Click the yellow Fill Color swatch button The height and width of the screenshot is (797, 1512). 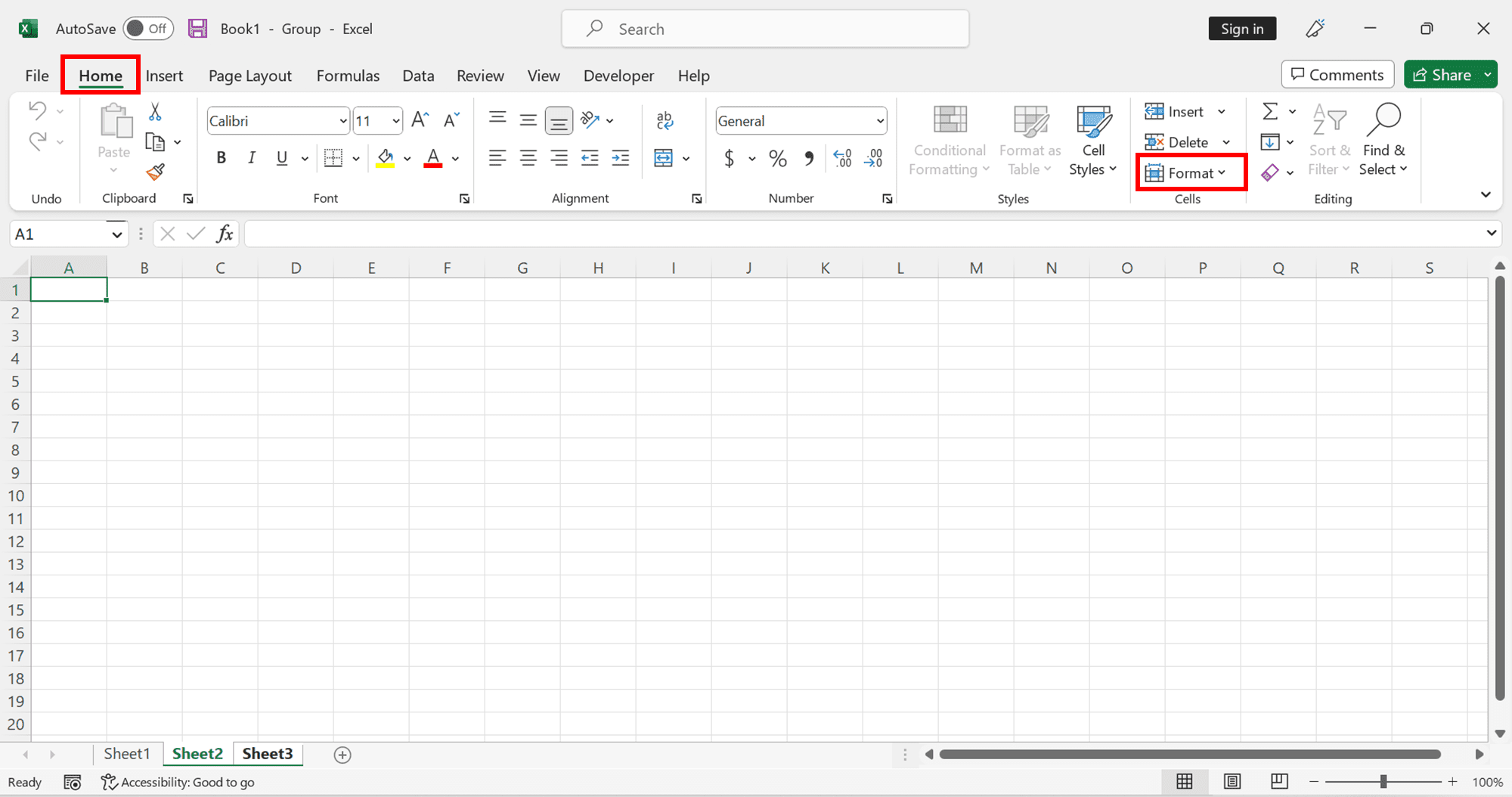pyautogui.click(x=386, y=157)
